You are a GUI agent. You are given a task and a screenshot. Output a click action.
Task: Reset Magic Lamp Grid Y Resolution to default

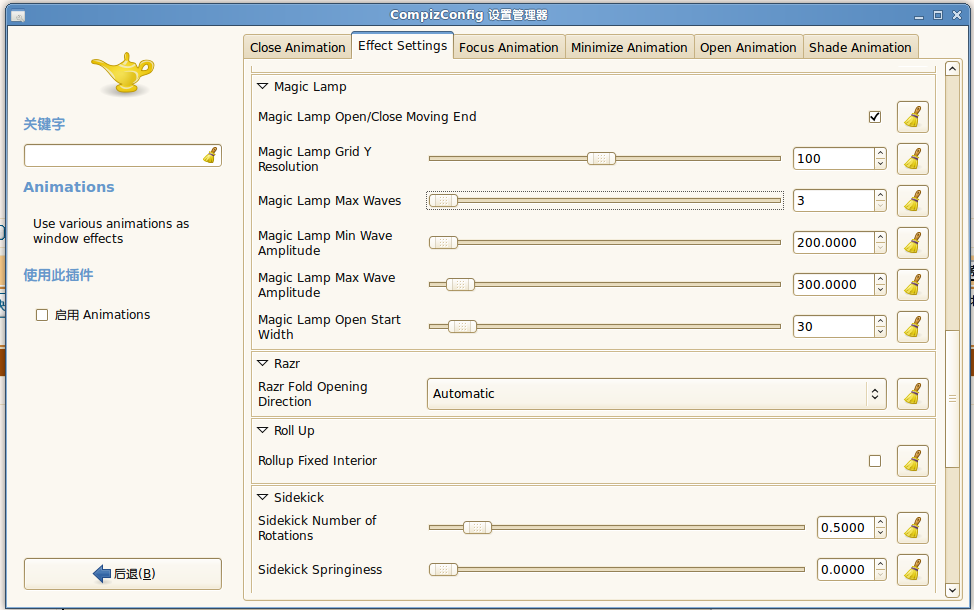coord(912,159)
